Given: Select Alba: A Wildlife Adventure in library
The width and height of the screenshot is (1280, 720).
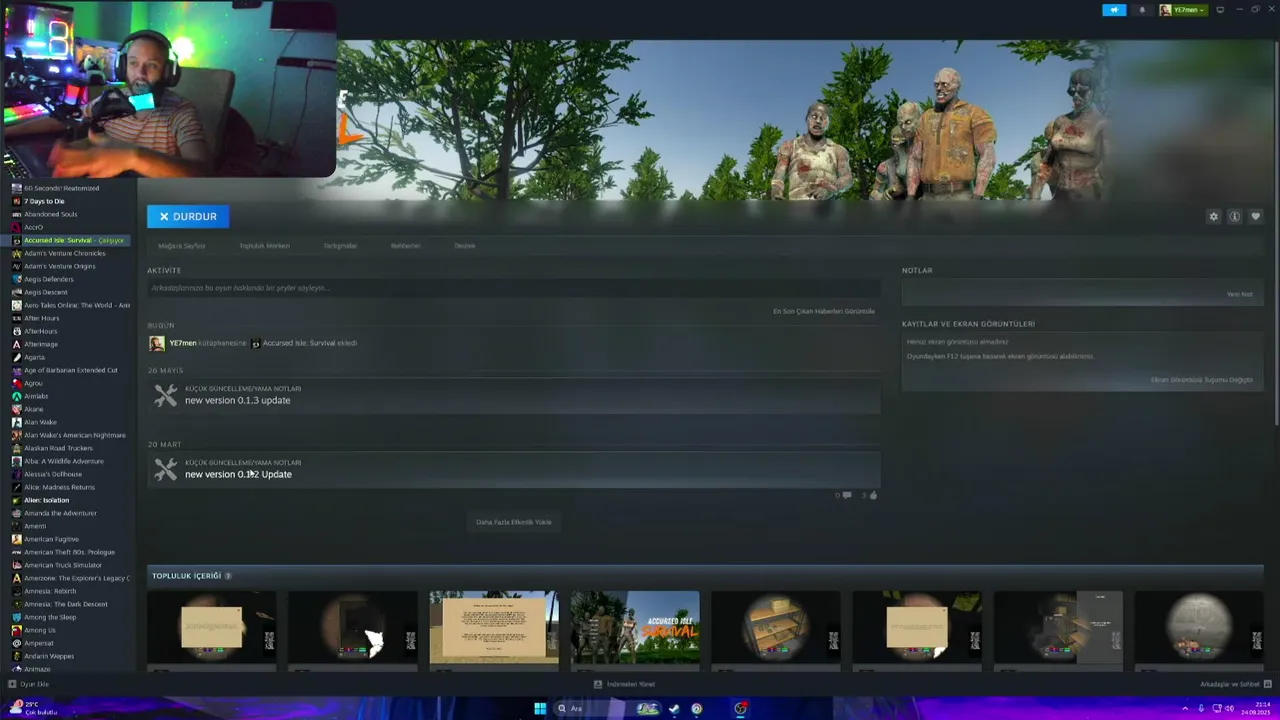Looking at the screenshot, I should click(x=63, y=461).
